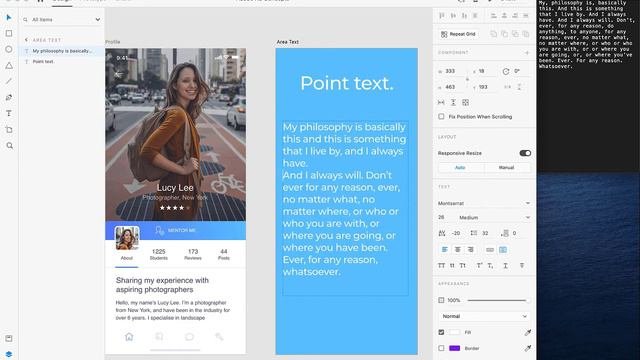Click the Align Right objects icon
640x360 pixels.
[x=515, y=16]
